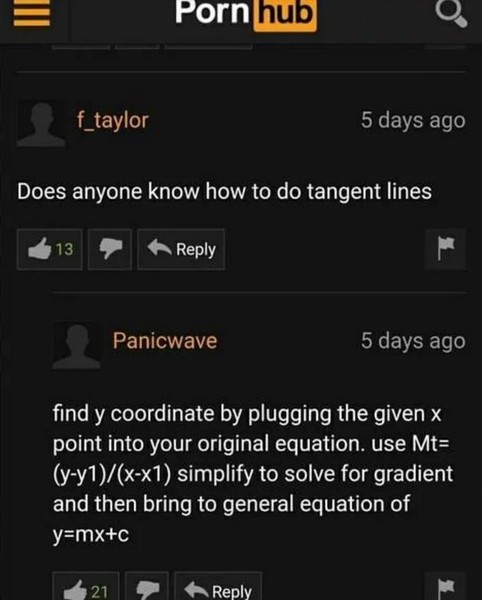Image resolution: width=482 pixels, height=600 pixels.
Task: Click the 13 likes count
Action: (64, 249)
